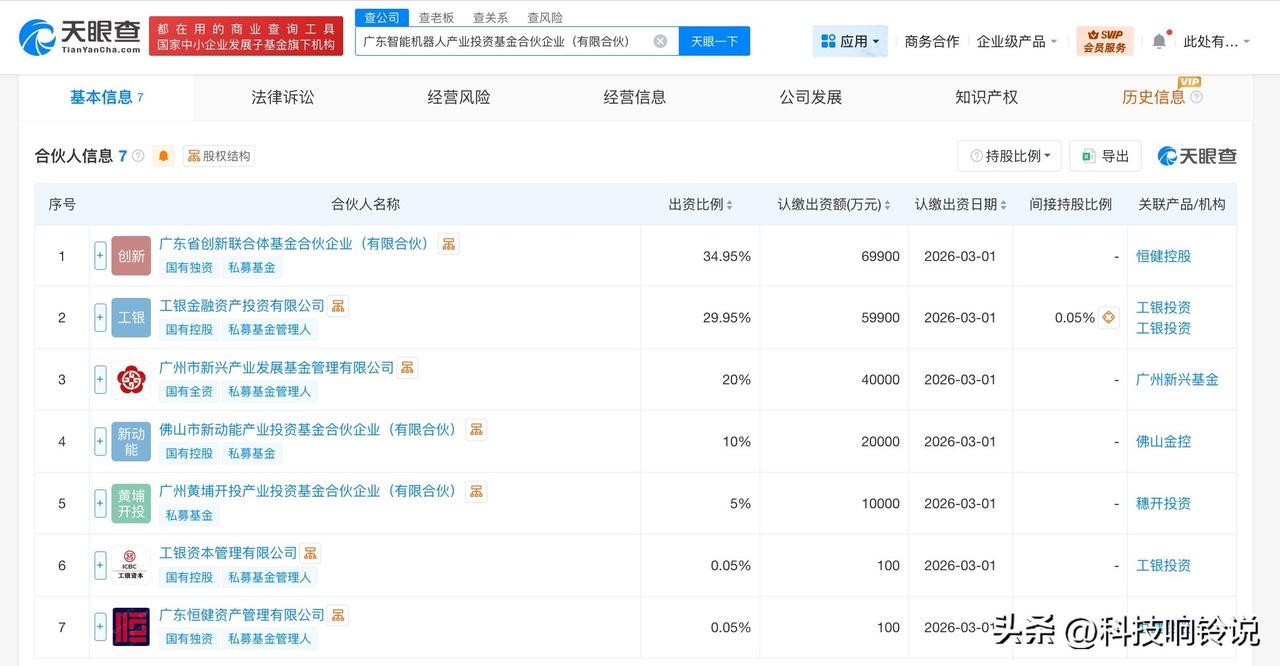Open the 此处有… account dropdown

pyautogui.click(x=1217, y=41)
